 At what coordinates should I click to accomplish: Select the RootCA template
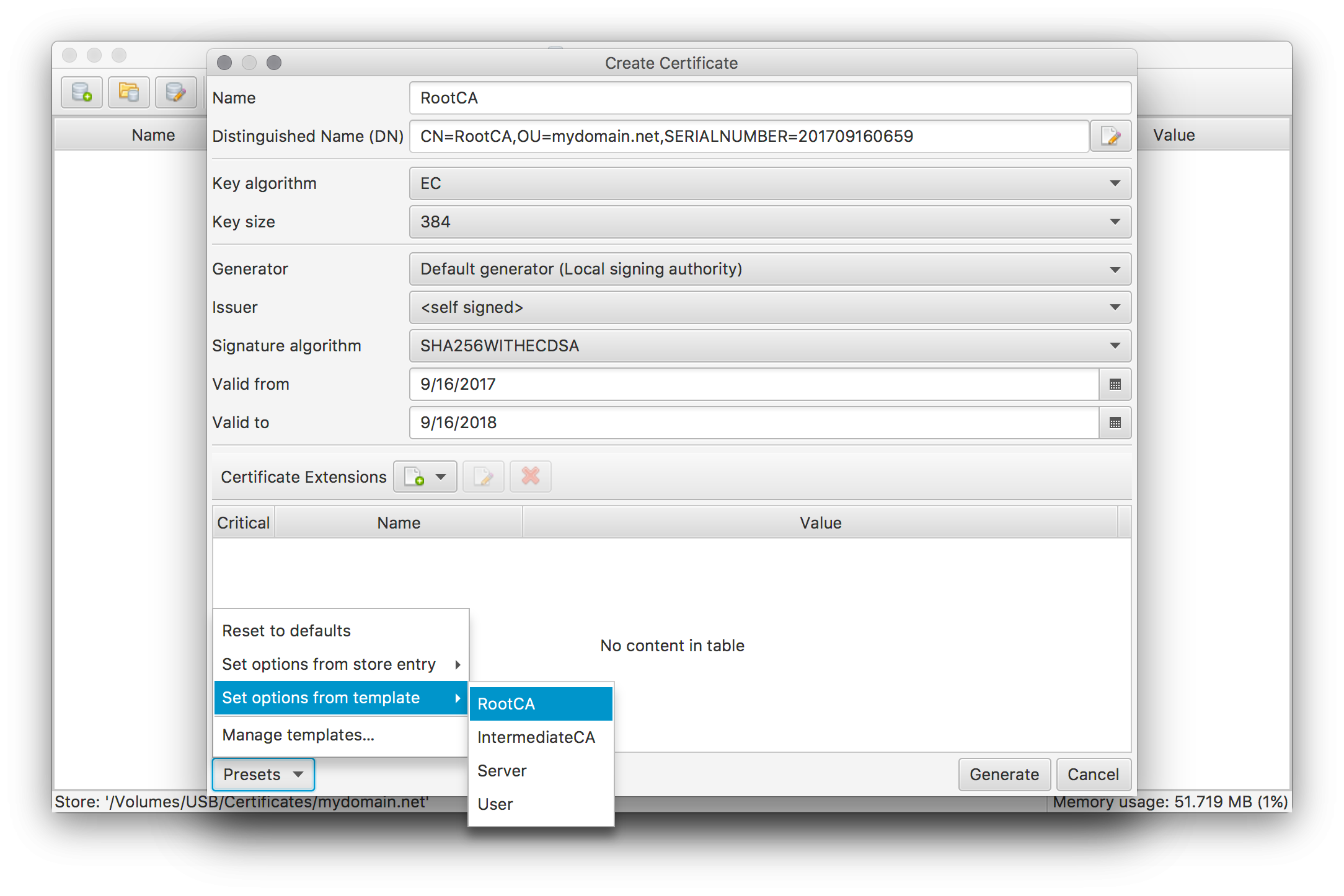541,704
